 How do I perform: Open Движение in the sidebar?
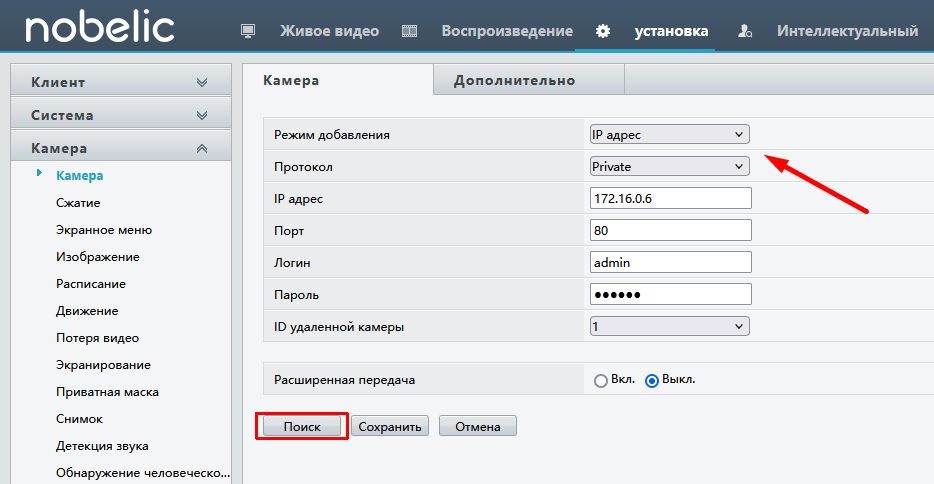point(87,311)
